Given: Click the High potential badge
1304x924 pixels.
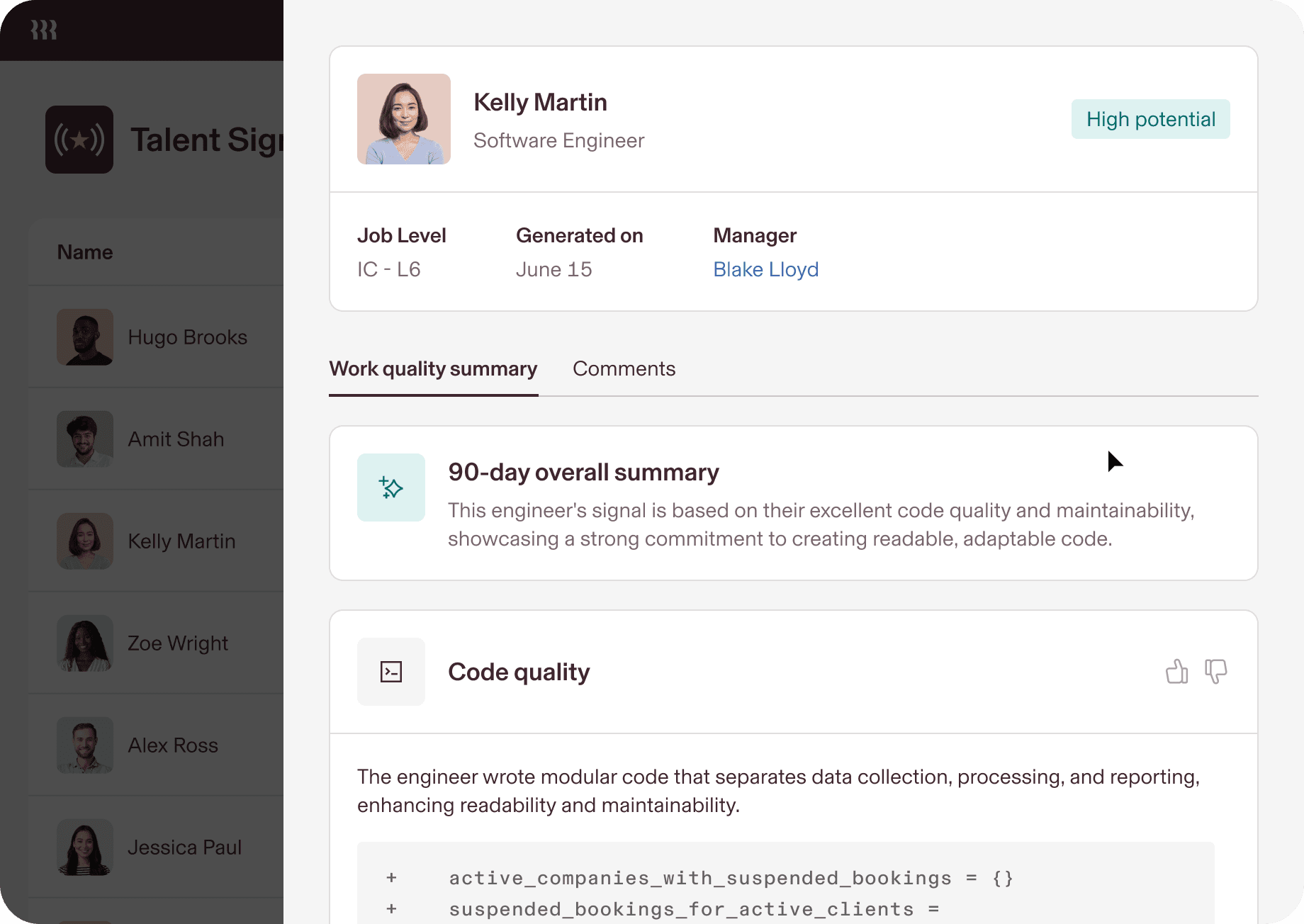Looking at the screenshot, I should point(1150,119).
